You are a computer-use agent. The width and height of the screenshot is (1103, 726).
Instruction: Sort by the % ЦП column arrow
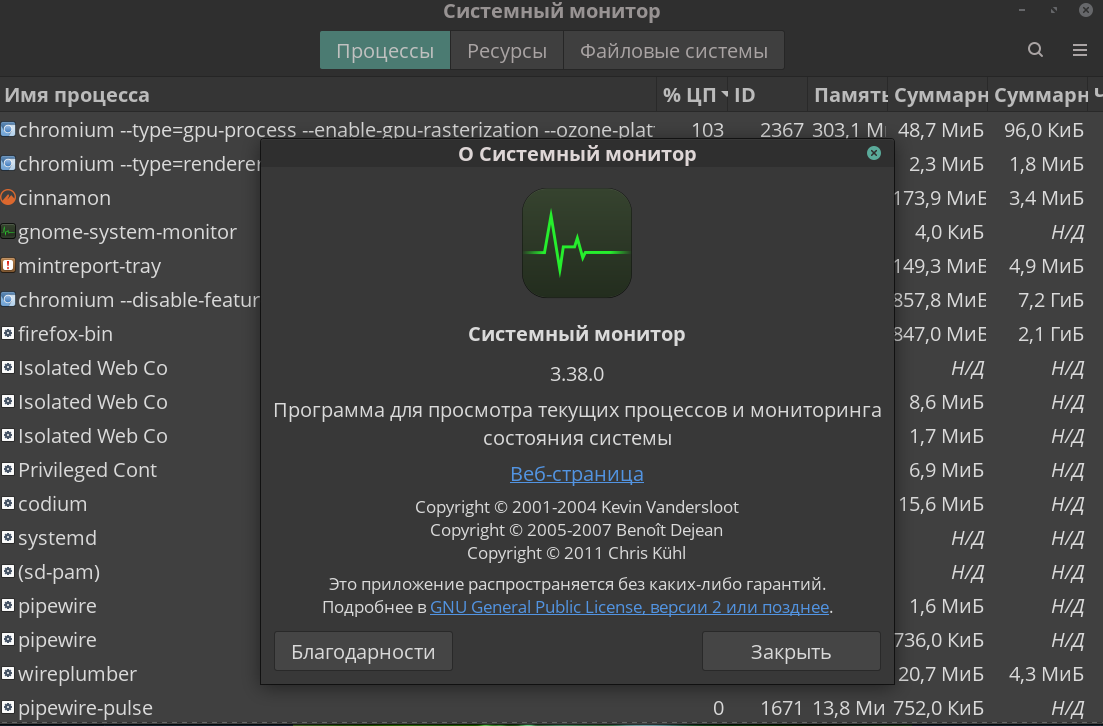point(724,96)
